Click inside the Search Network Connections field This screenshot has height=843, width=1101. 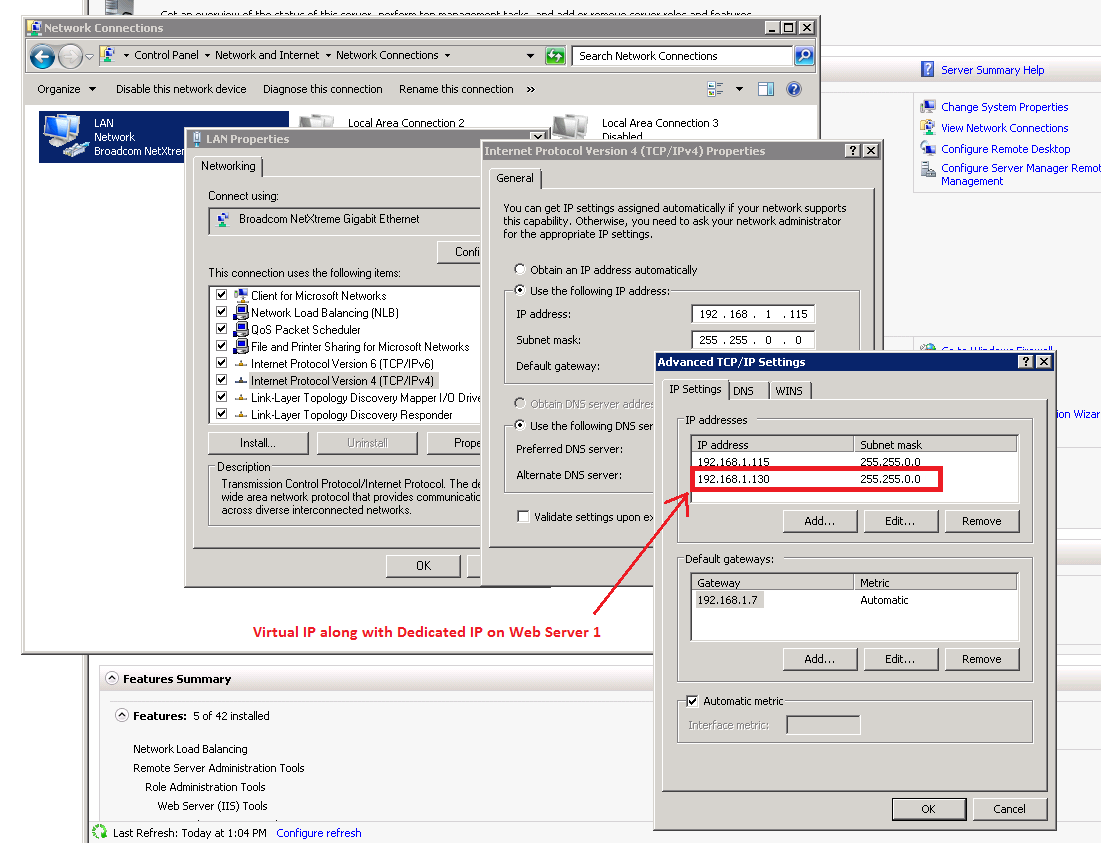pos(680,55)
